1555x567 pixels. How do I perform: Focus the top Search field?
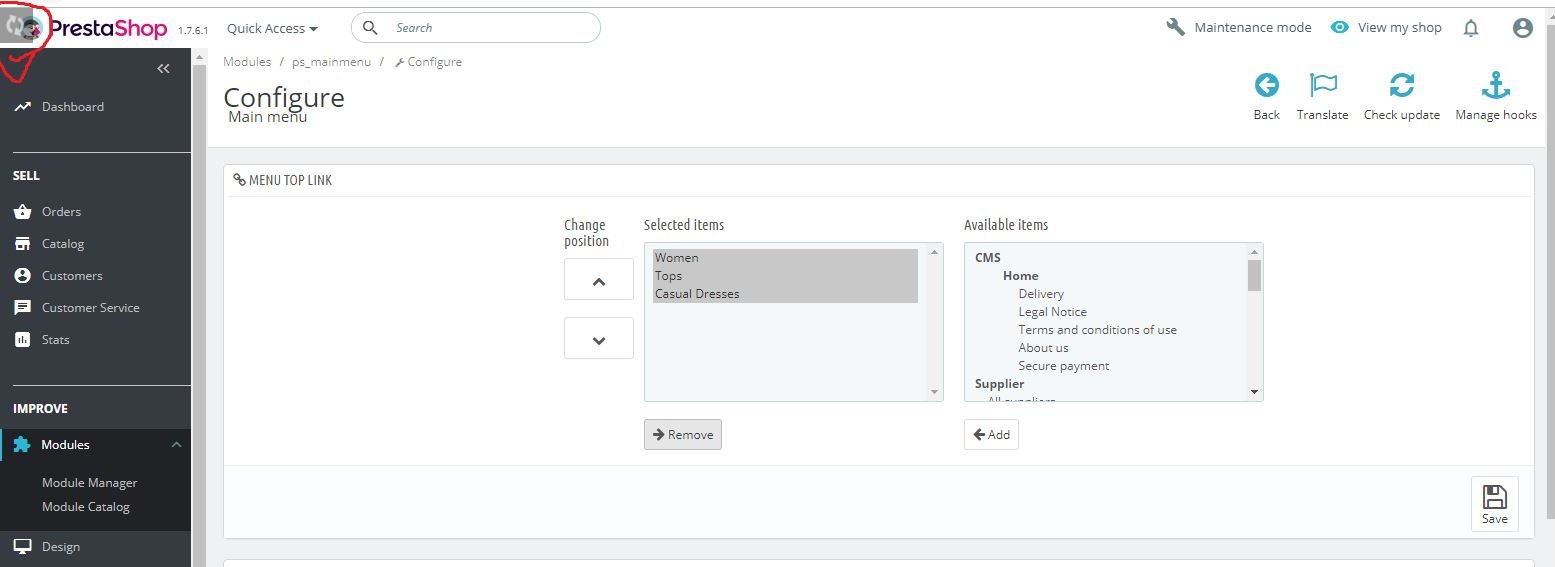coord(476,28)
